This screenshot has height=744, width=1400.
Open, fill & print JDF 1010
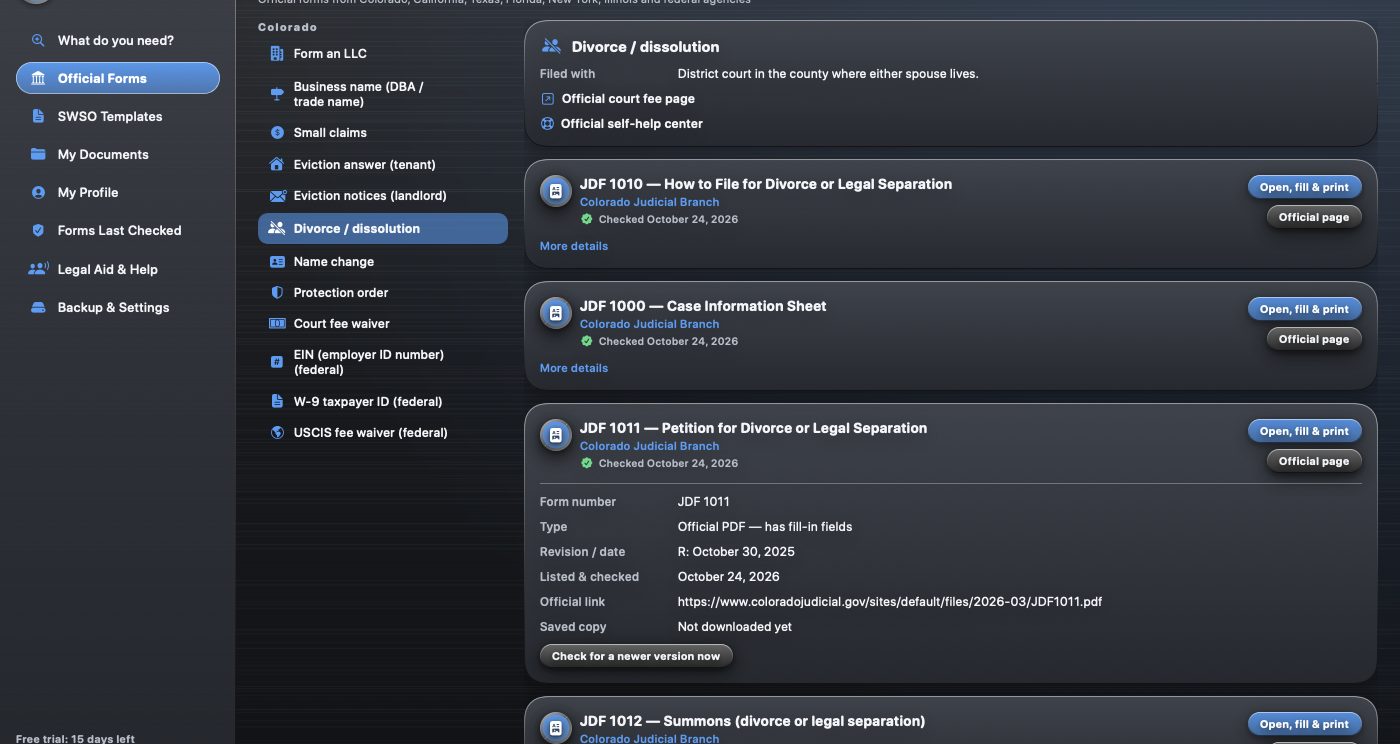coord(1304,187)
